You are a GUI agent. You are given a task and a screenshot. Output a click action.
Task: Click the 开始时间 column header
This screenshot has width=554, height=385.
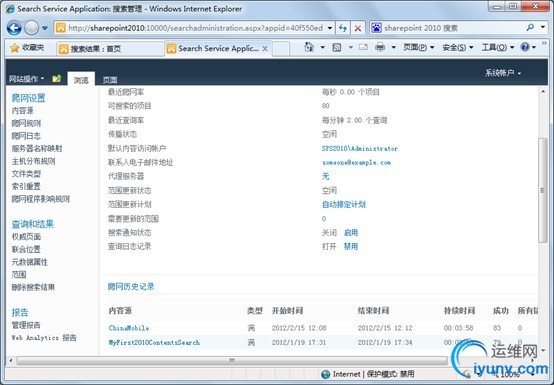(287, 311)
